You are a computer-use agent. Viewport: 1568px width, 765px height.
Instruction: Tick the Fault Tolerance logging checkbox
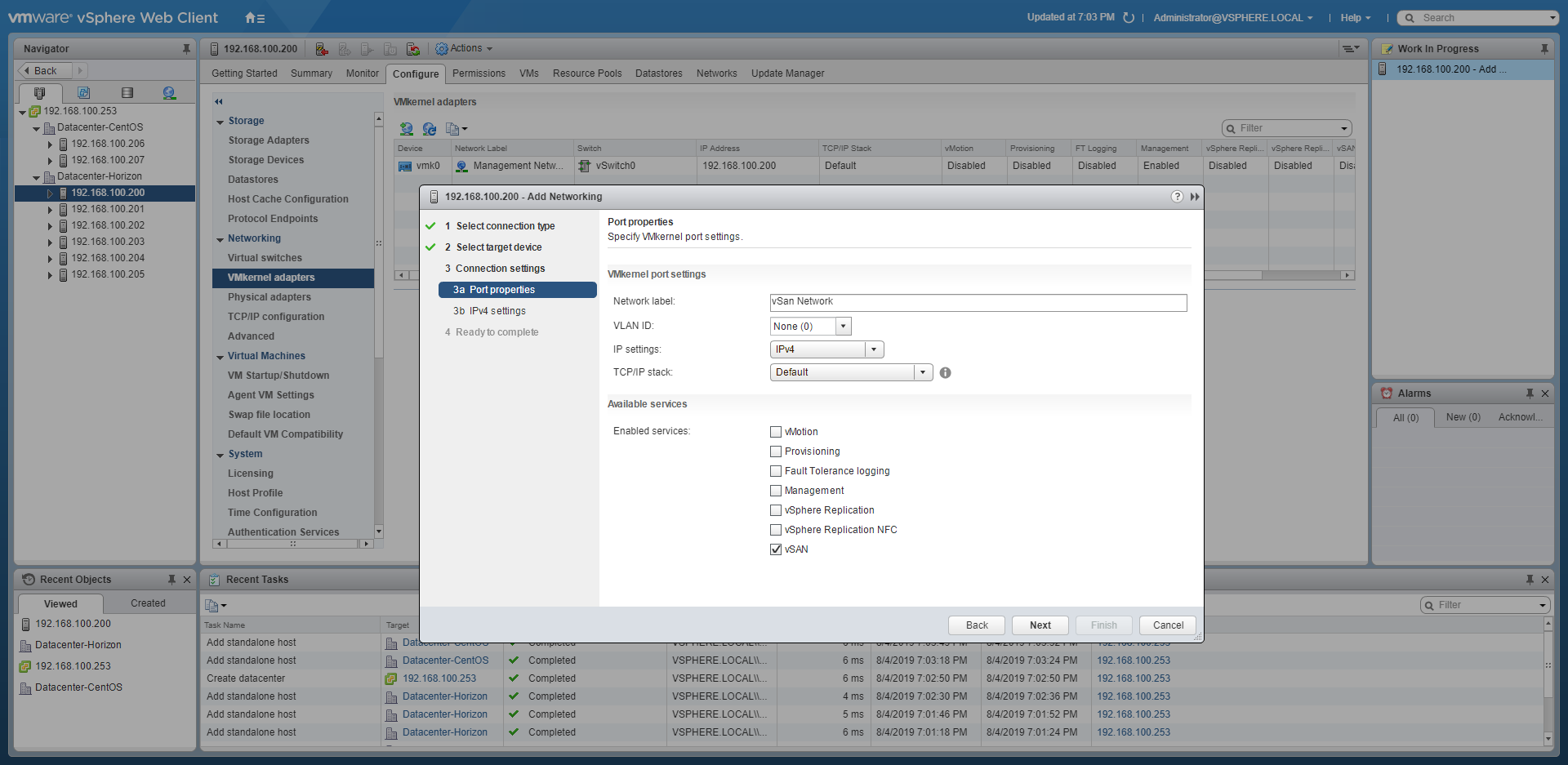pos(776,471)
